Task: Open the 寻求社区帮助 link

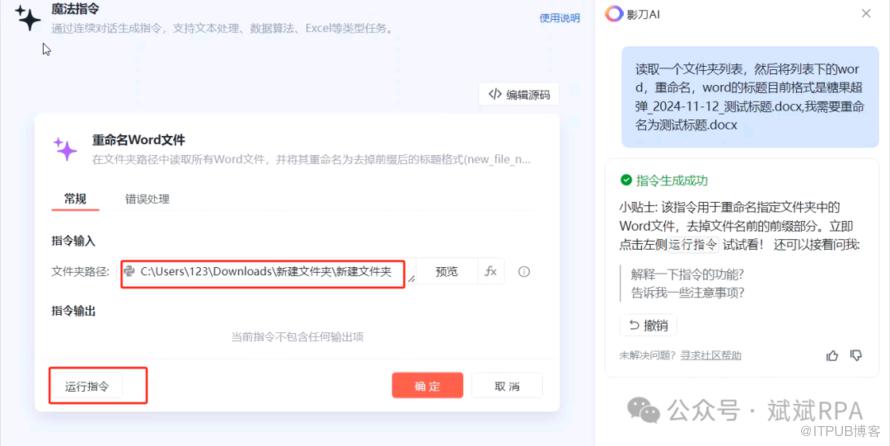Action: (x=711, y=355)
